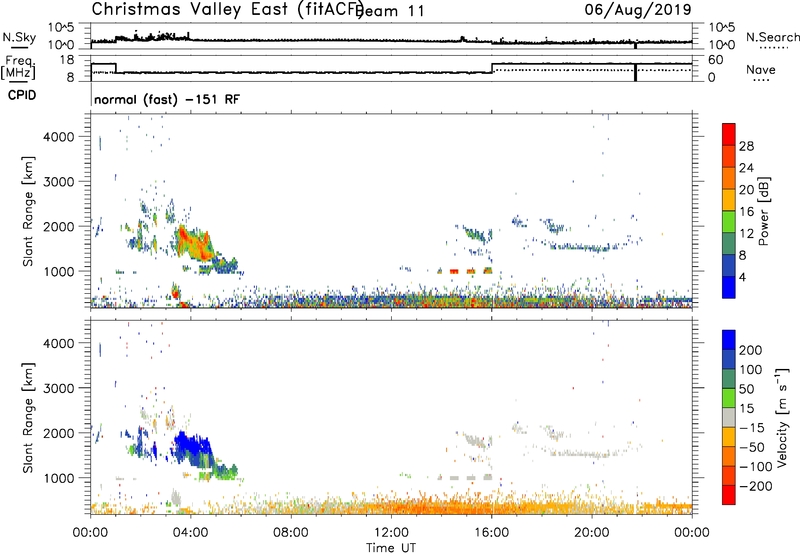Click the date '06/Aug/2019'
800x554 pixels.
[638, 9]
